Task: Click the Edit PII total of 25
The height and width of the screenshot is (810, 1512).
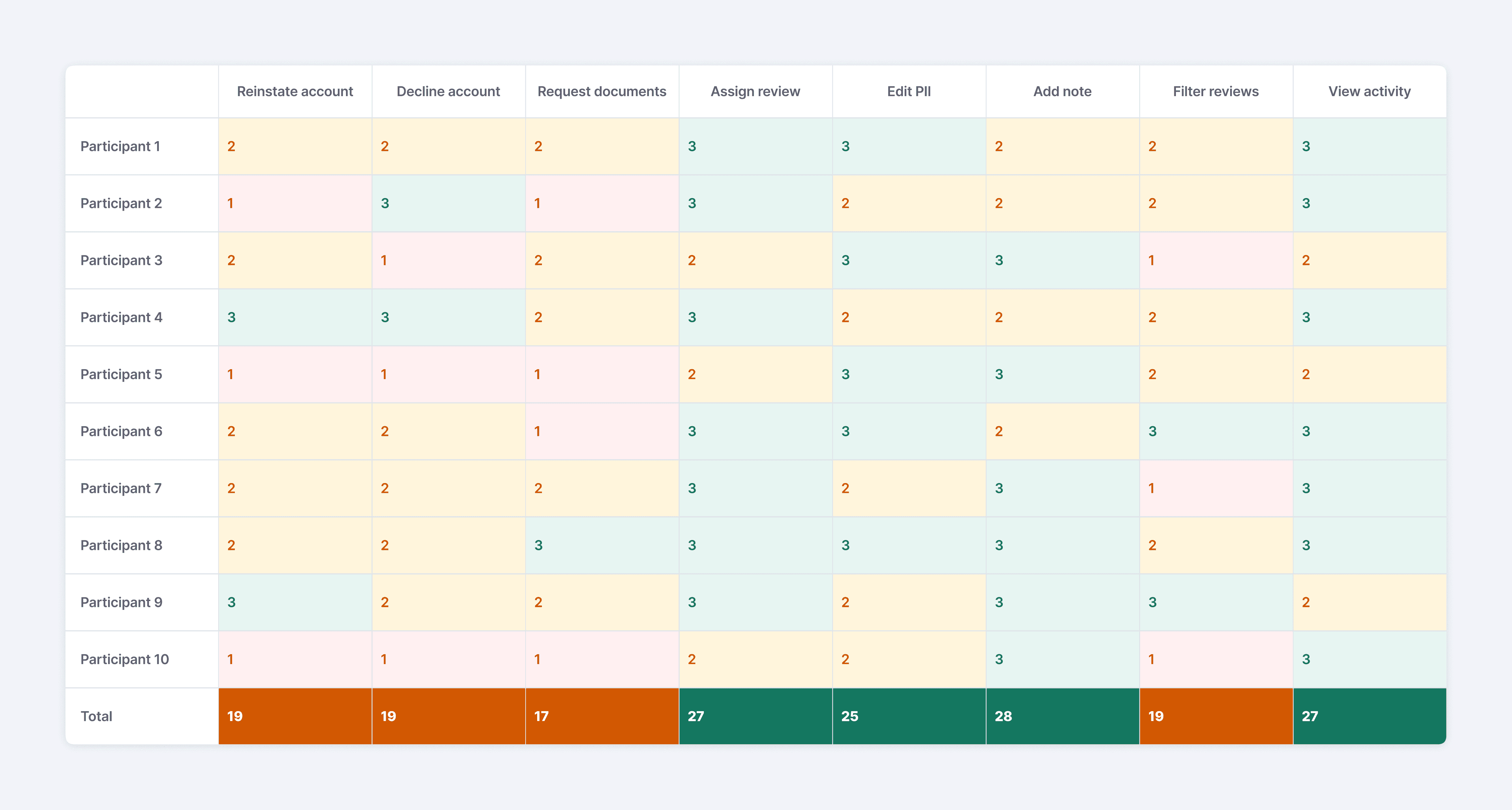Action: [849, 716]
